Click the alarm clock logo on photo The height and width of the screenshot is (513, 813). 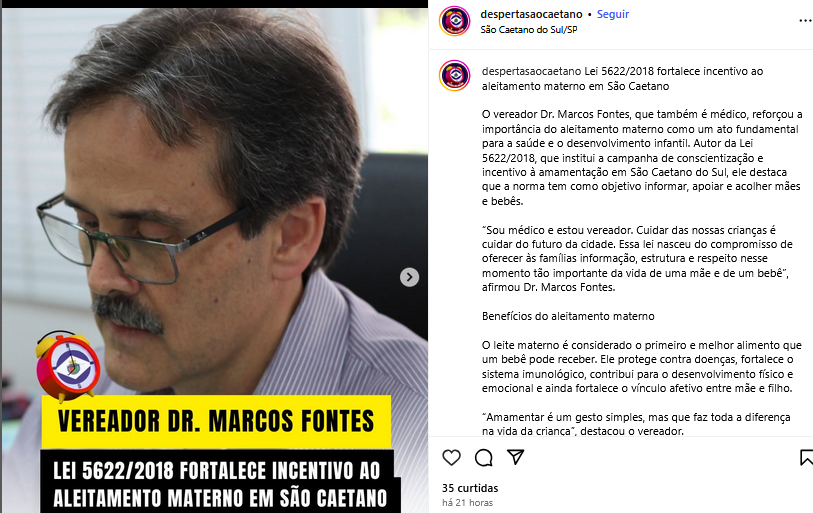67,366
